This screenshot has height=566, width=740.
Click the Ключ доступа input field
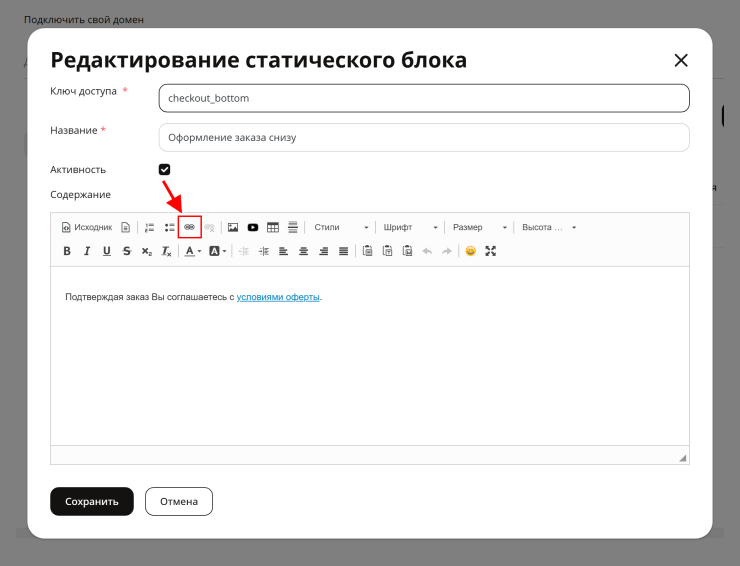coord(424,98)
